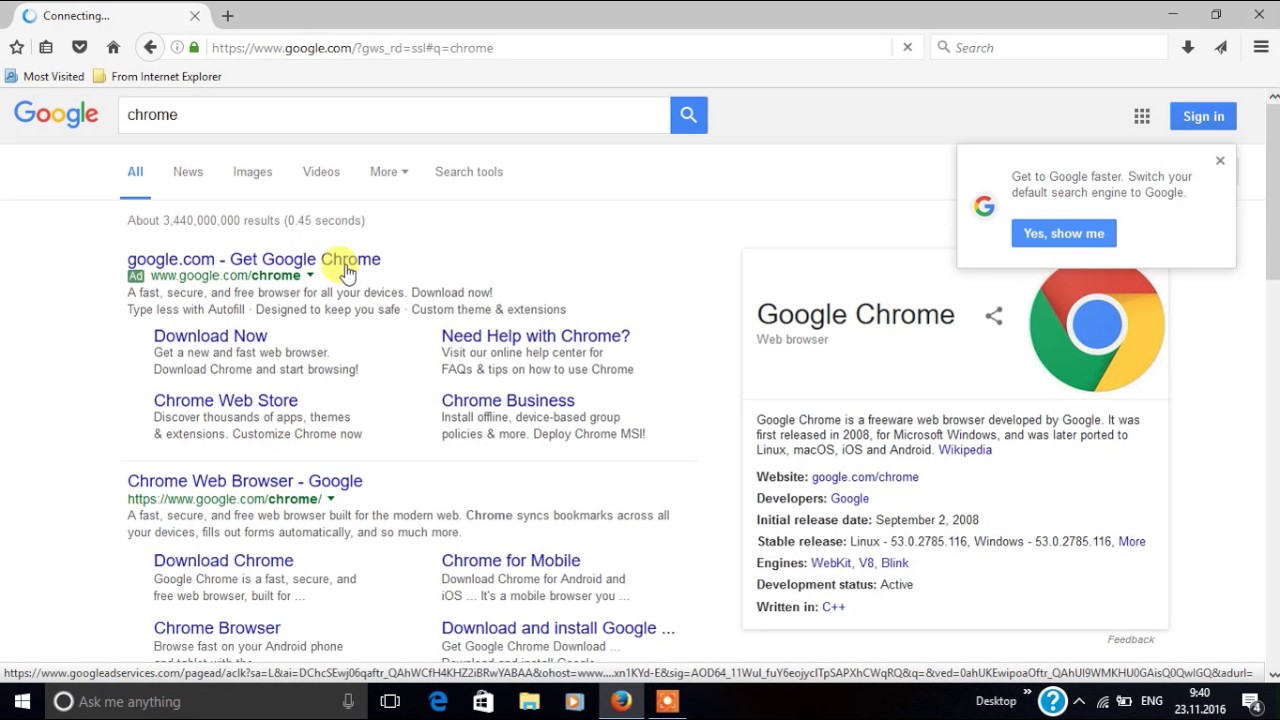Show site info icon in address bar
The image size is (1280, 720).
[x=177, y=47]
